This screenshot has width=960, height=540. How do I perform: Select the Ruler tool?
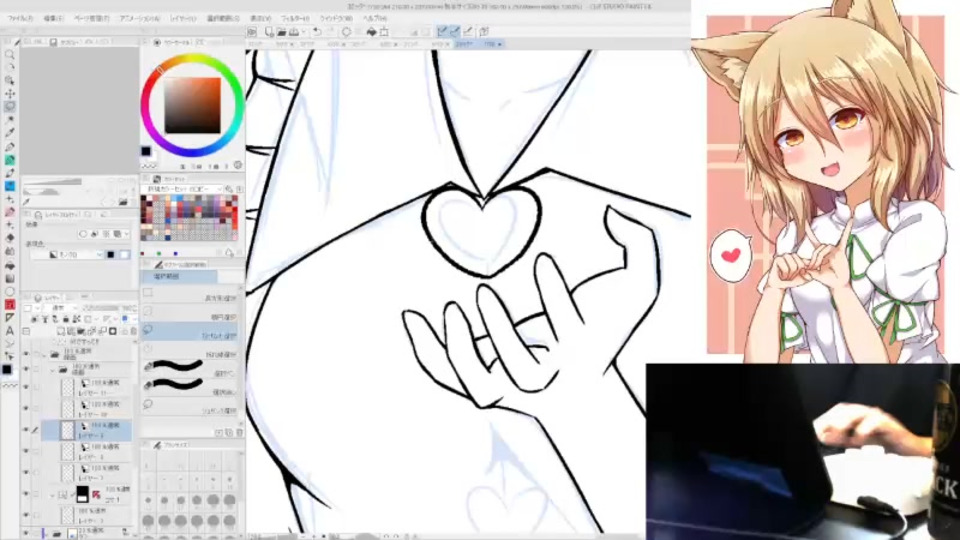coord(10,318)
